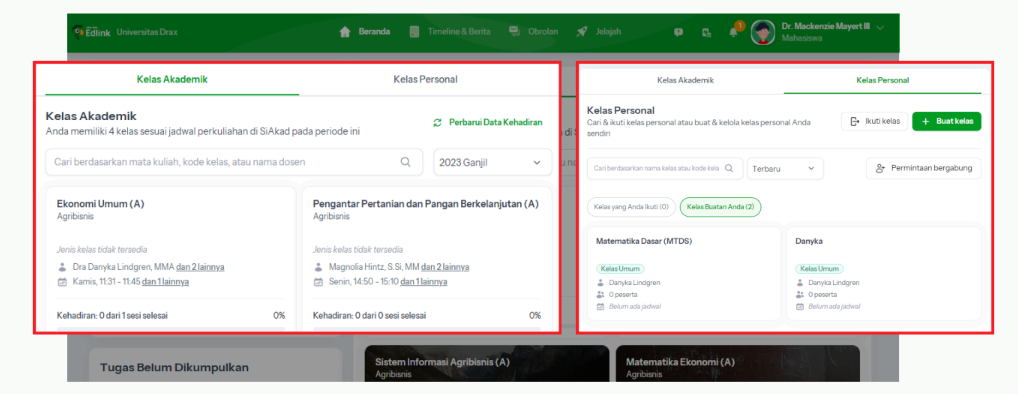Open Pengantar Pertanian dan Pangan Berkelanjutan class

click(x=427, y=260)
